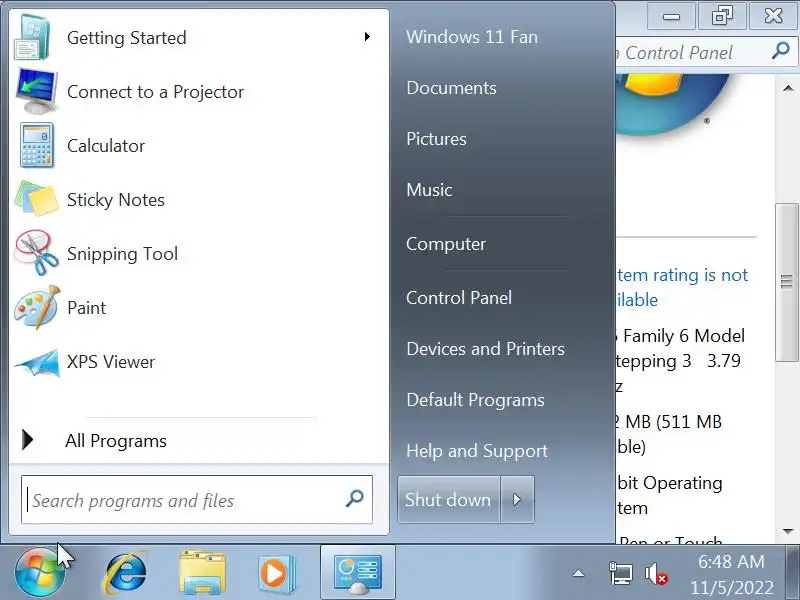
Task: Open Getting Started from the Start menu
Action: coord(199,37)
